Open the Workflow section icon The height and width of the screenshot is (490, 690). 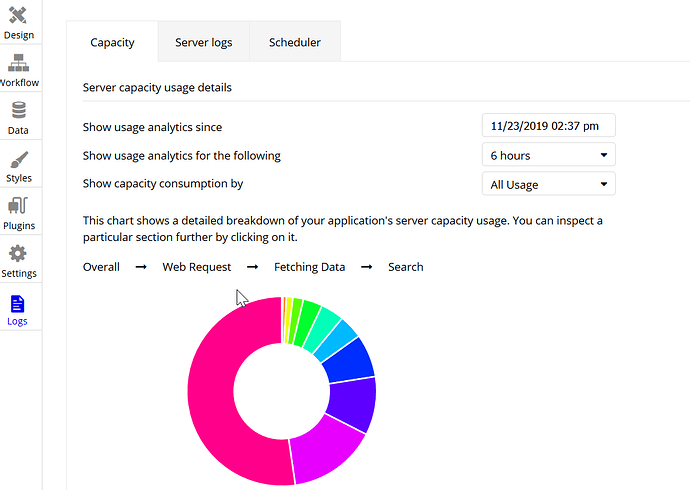pos(19,63)
